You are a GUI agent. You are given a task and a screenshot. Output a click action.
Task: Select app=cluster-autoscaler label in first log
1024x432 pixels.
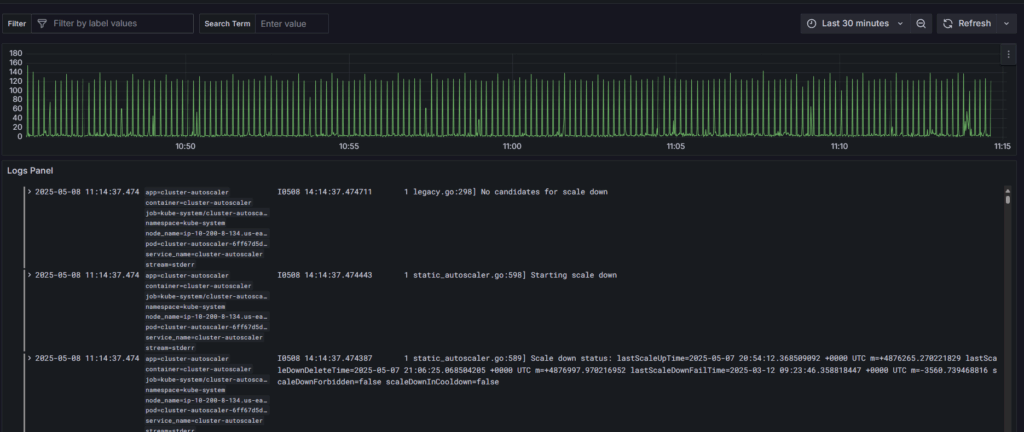pyautogui.click(x=187, y=192)
